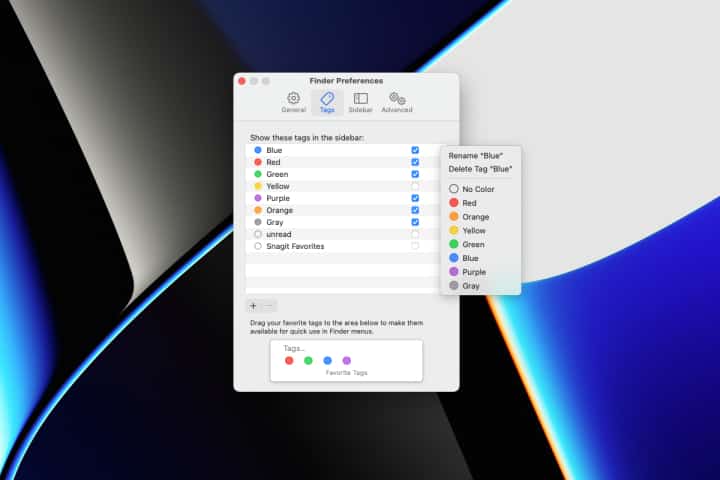Click the red dot beside Red tag

point(258,162)
